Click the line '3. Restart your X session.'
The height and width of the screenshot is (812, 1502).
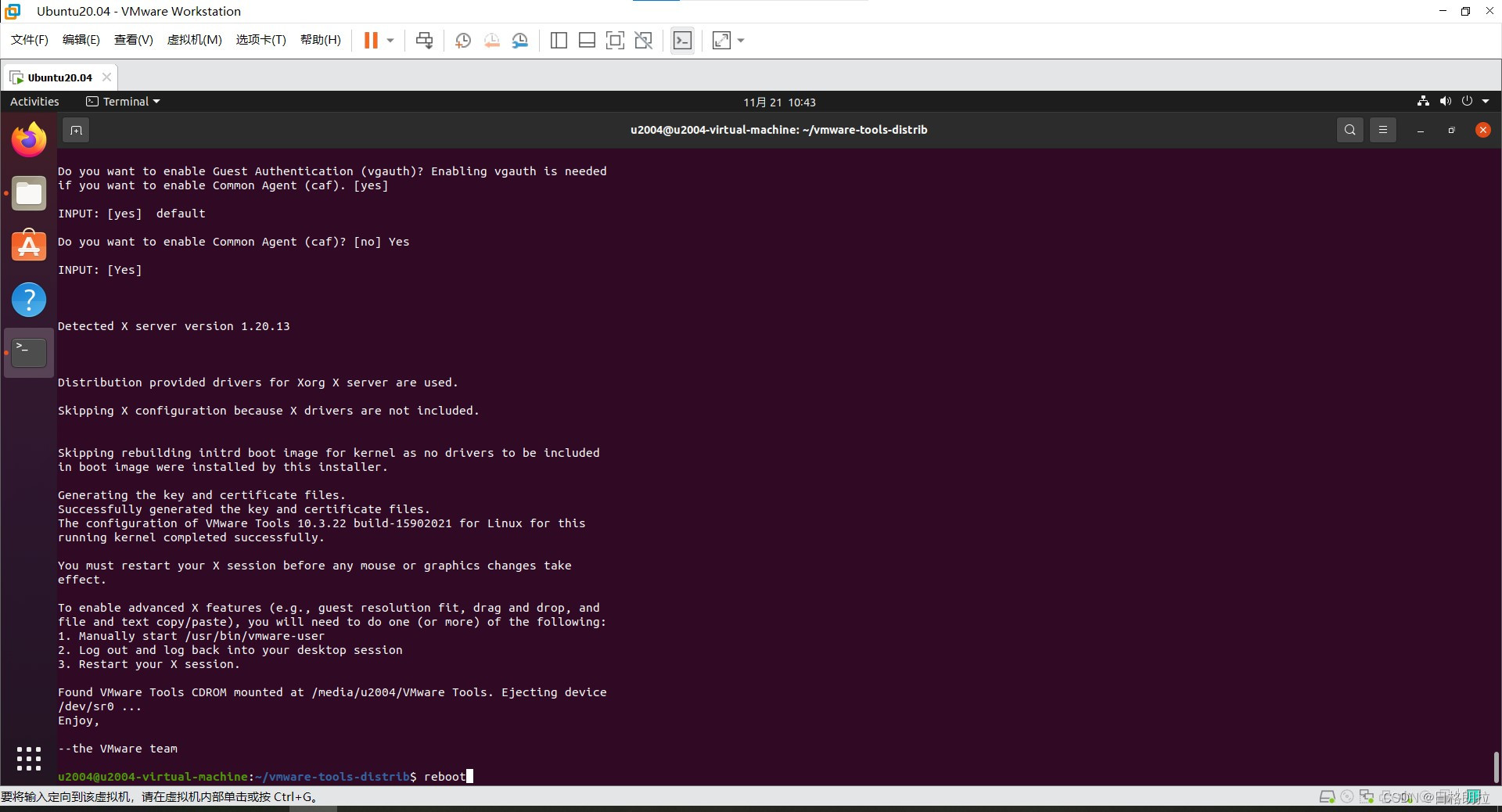(x=149, y=664)
